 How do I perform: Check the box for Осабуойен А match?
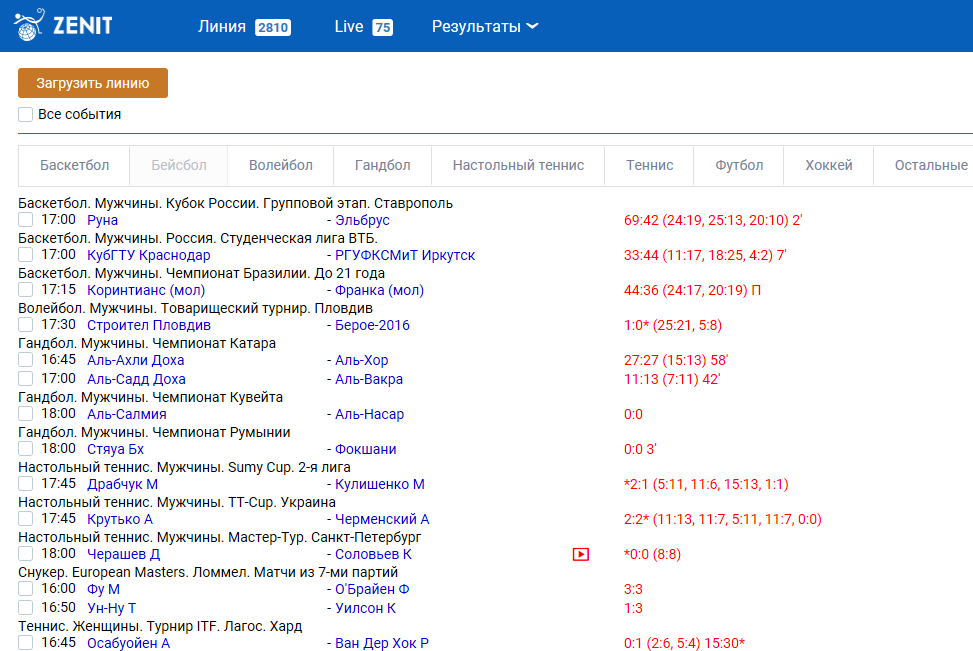point(25,643)
